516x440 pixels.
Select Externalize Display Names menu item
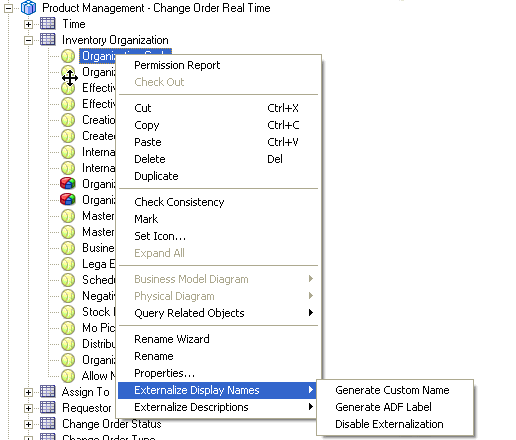point(217,390)
